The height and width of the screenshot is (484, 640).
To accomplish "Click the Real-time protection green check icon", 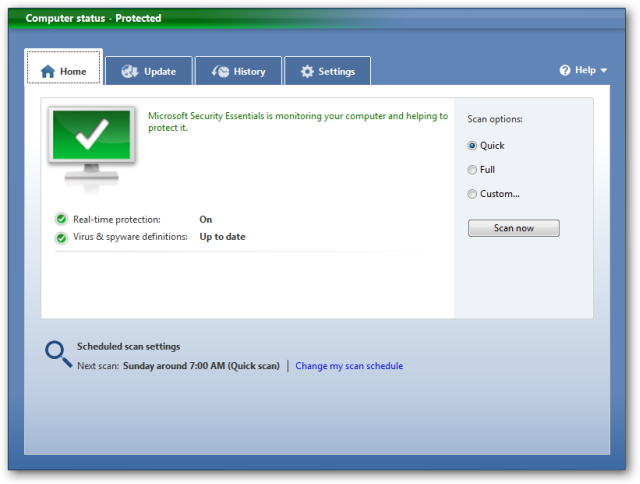I will (x=61, y=220).
